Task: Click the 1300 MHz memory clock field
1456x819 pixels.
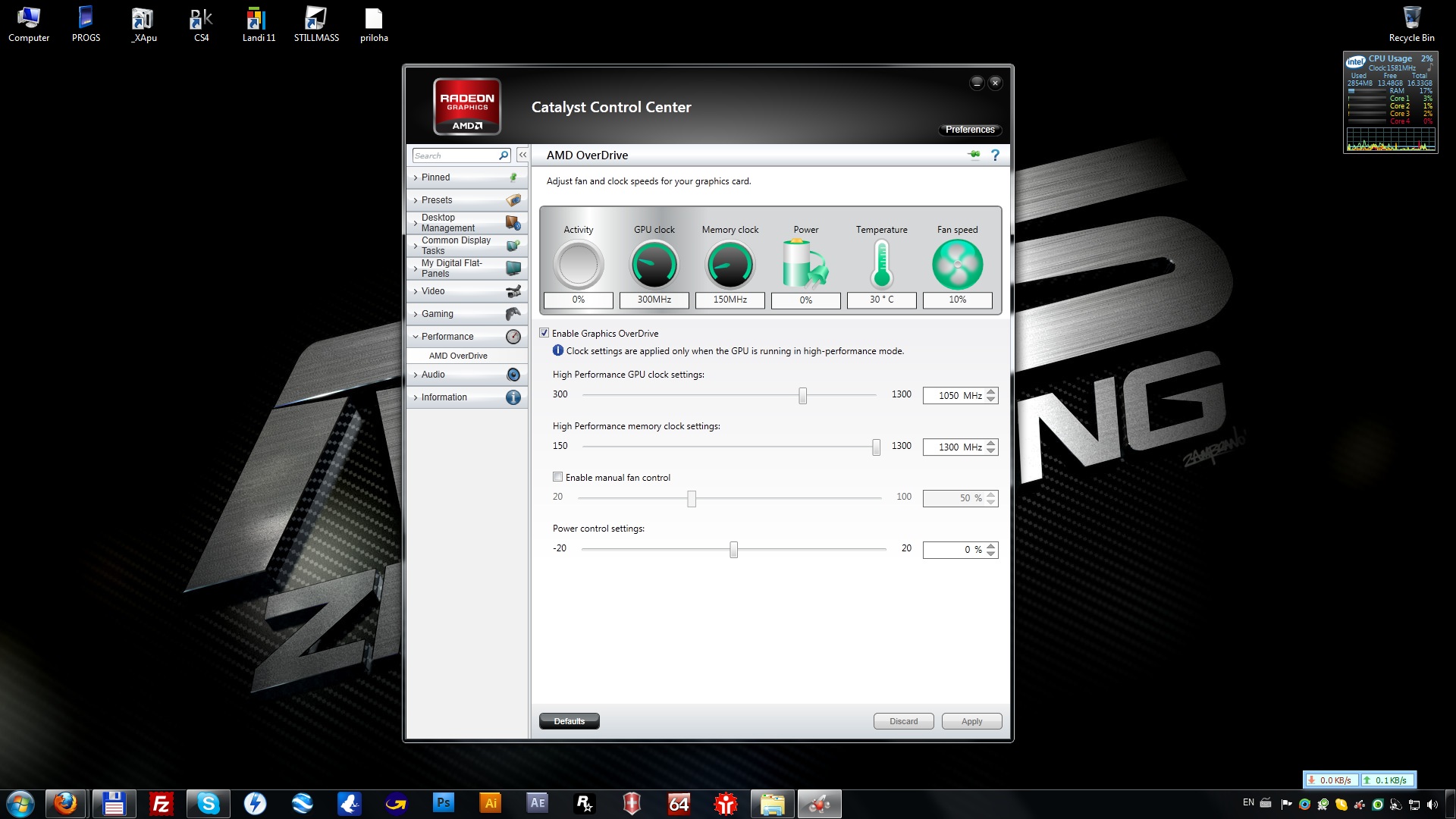Action: pyautogui.click(x=954, y=447)
